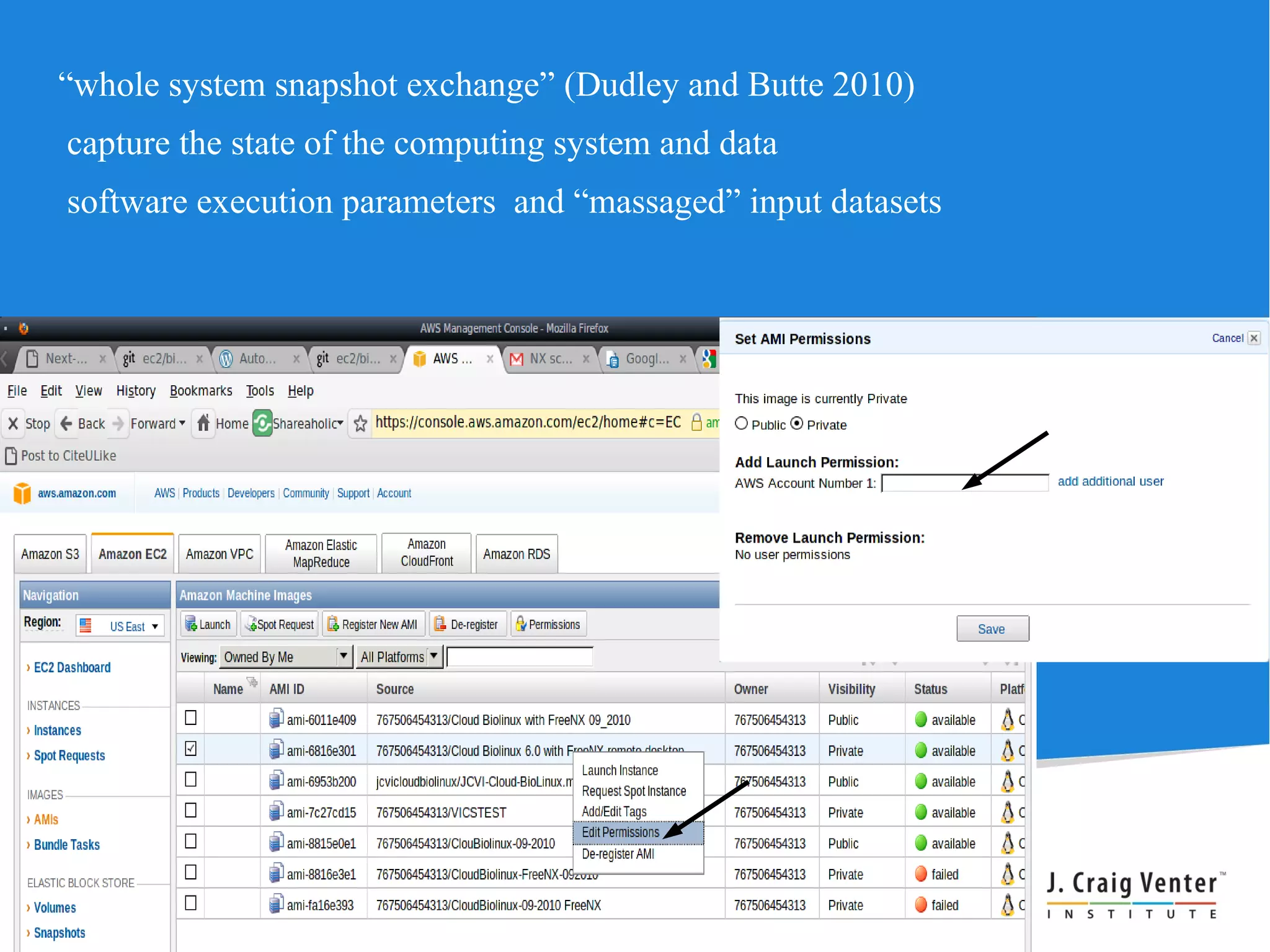Choose Edit Permissions from context menu
This screenshot has width=1270, height=952.
pyautogui.click(x=639, y=832)
